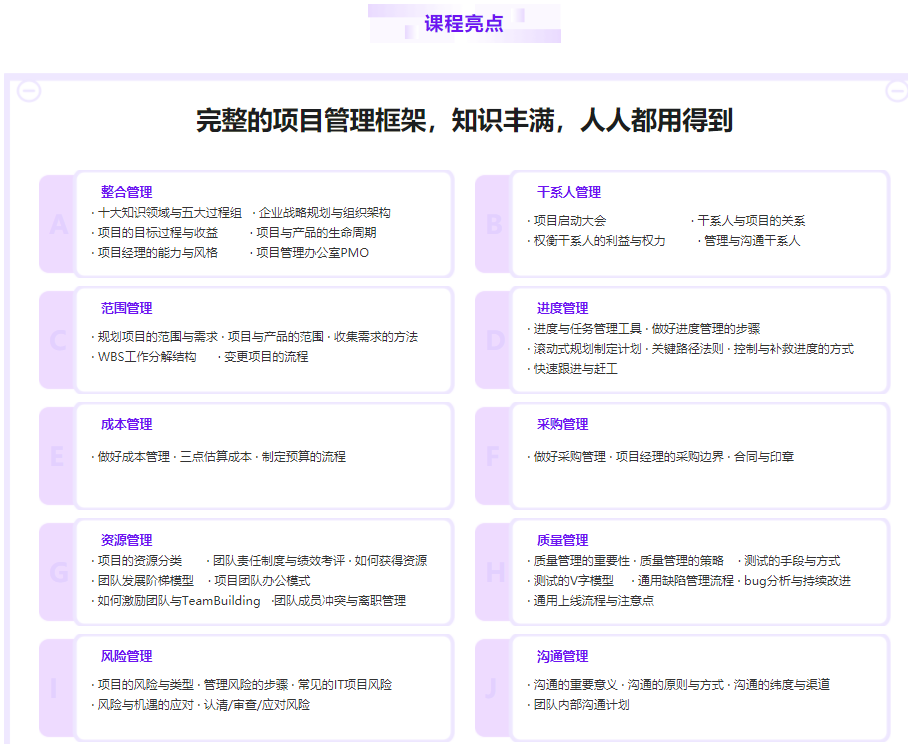The image size is (908, 744).
Task: Click the letter E badge beside 成本管理
Action: point(56,456)
